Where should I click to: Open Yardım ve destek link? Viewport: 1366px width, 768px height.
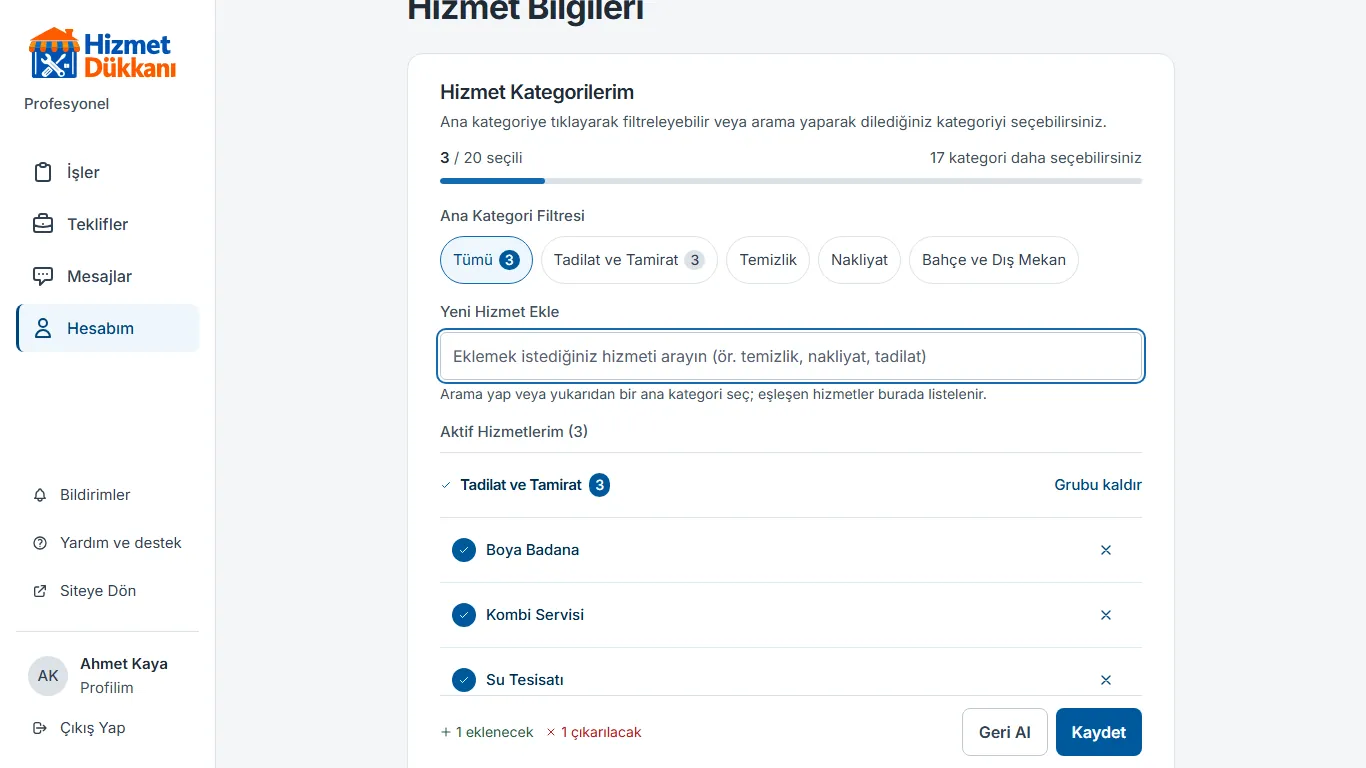click(x=108, y=543)
